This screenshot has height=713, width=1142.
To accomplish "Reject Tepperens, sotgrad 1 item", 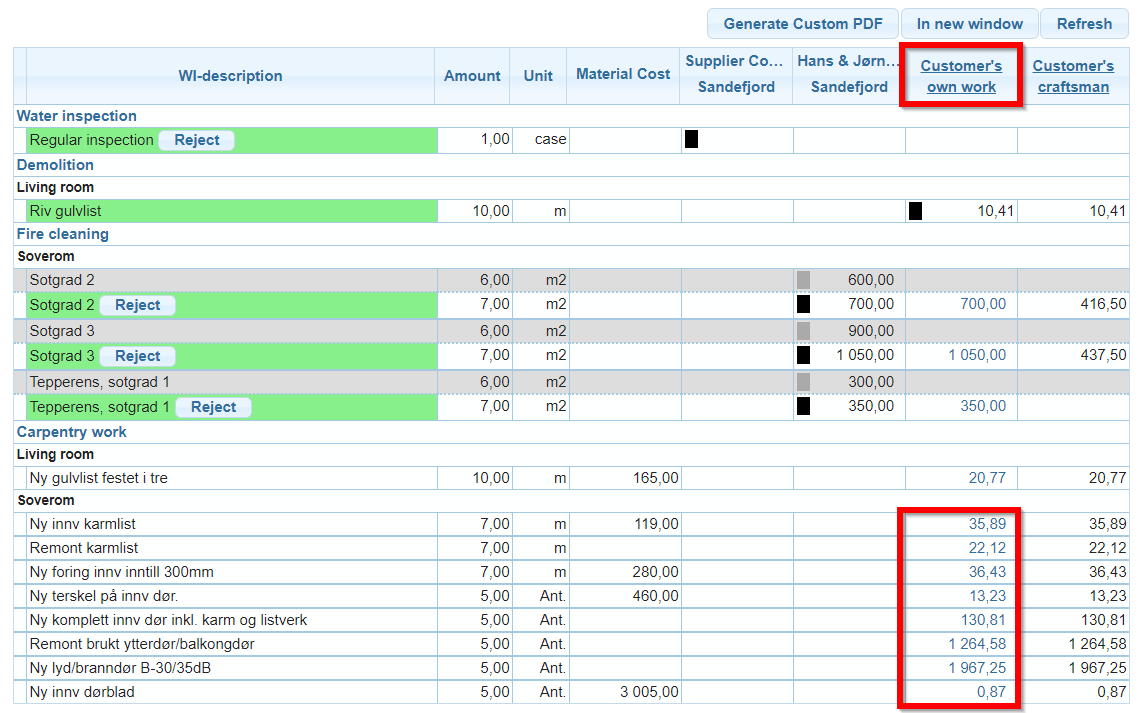I will (213, 407).
